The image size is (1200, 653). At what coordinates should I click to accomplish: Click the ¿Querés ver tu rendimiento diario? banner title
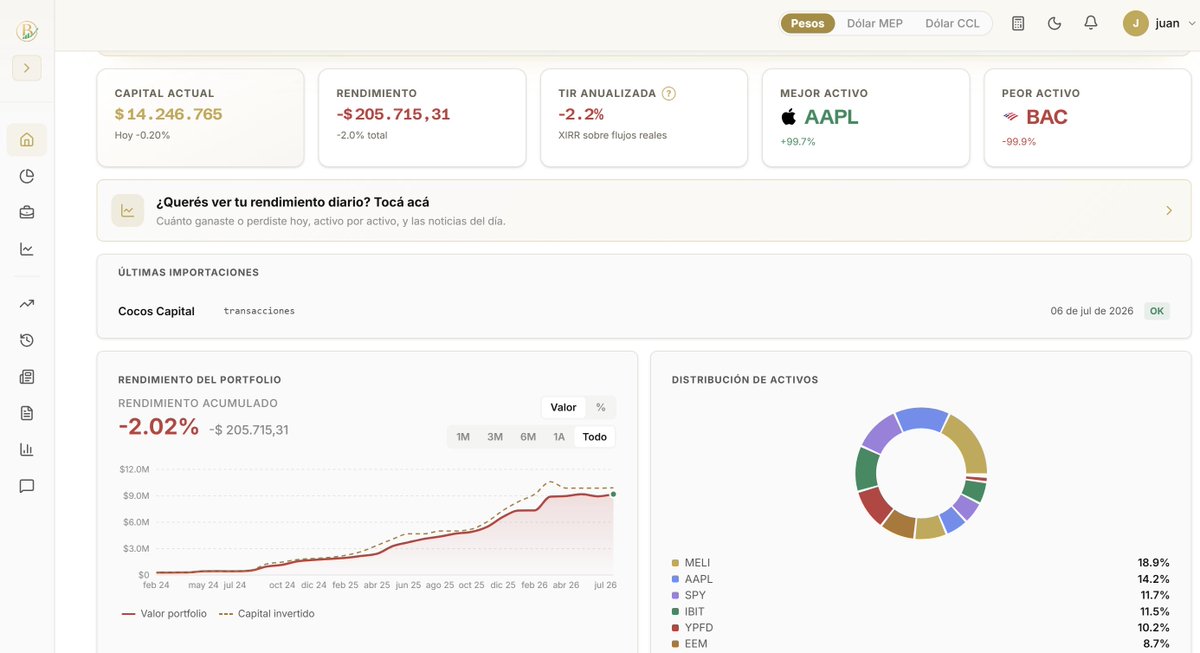[293, 202]
